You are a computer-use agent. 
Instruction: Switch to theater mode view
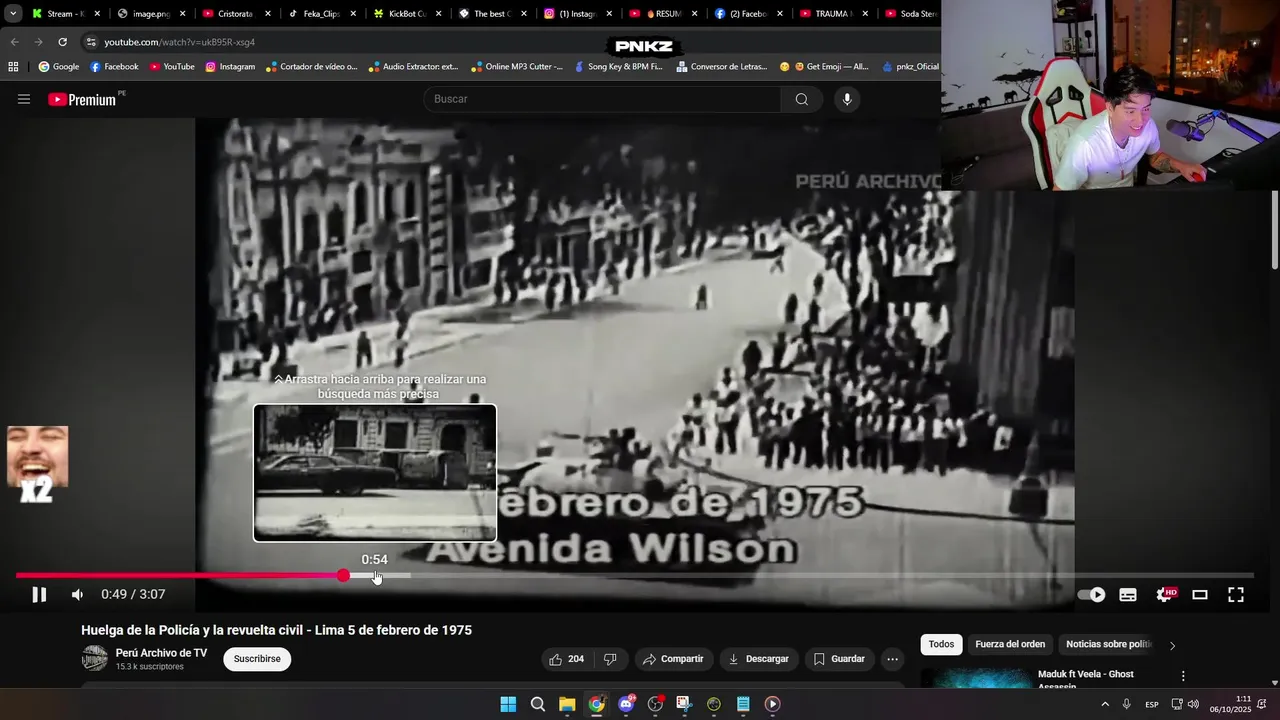(1200, 594)
